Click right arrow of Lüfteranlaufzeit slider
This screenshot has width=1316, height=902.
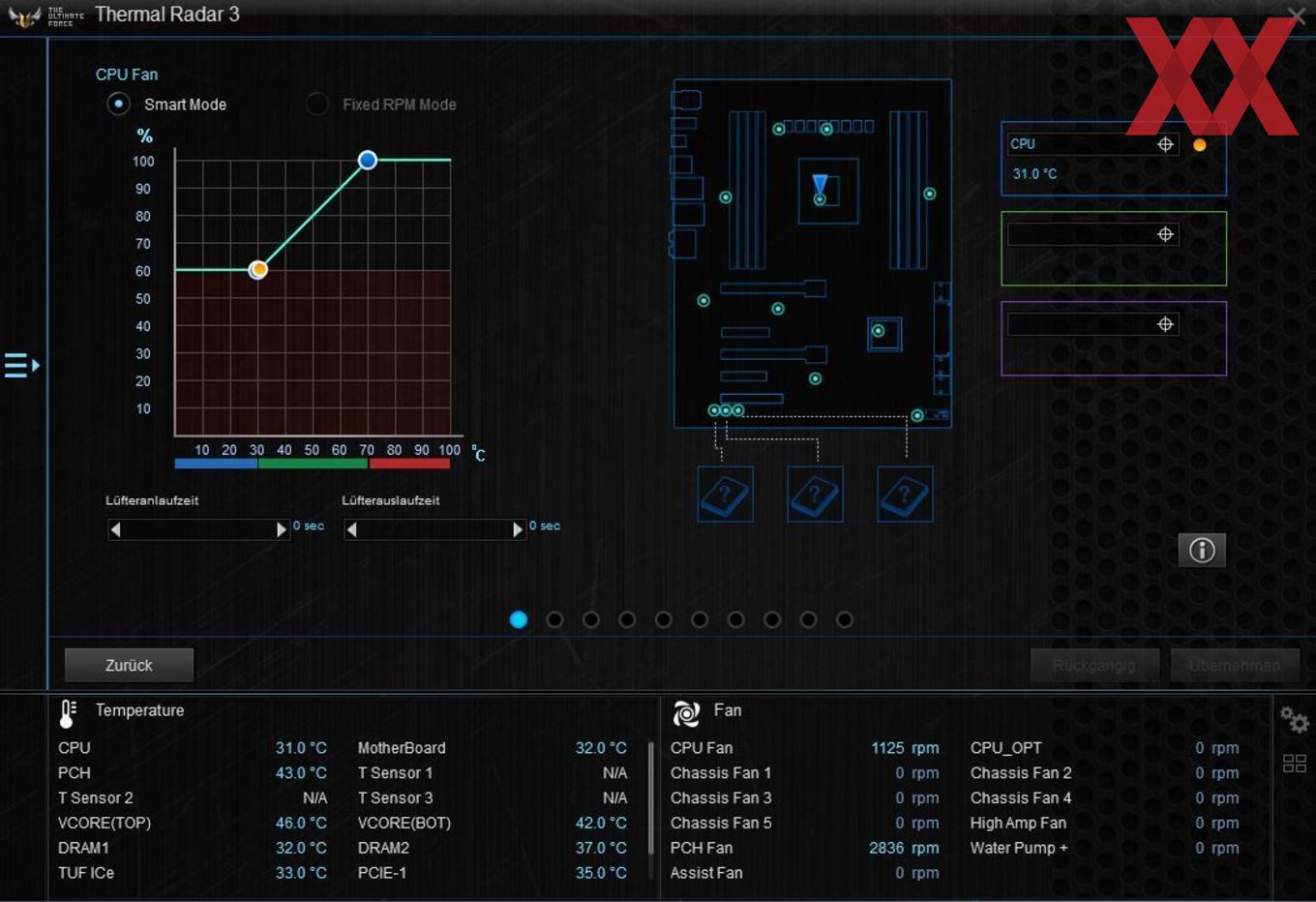click(x=282, y=529)
